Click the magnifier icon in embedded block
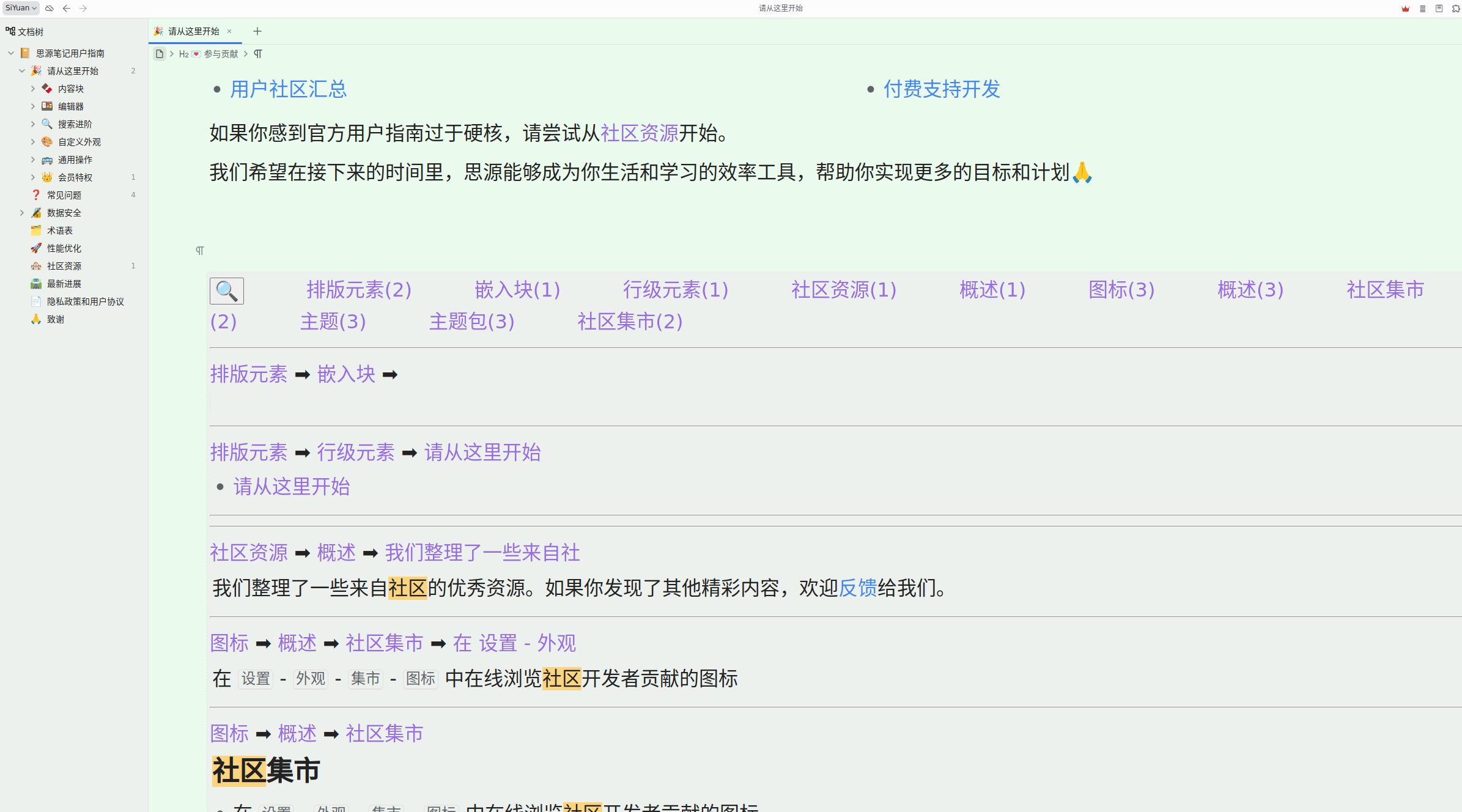The height and width of the screenshot is (812, 1462). point(226,291)
